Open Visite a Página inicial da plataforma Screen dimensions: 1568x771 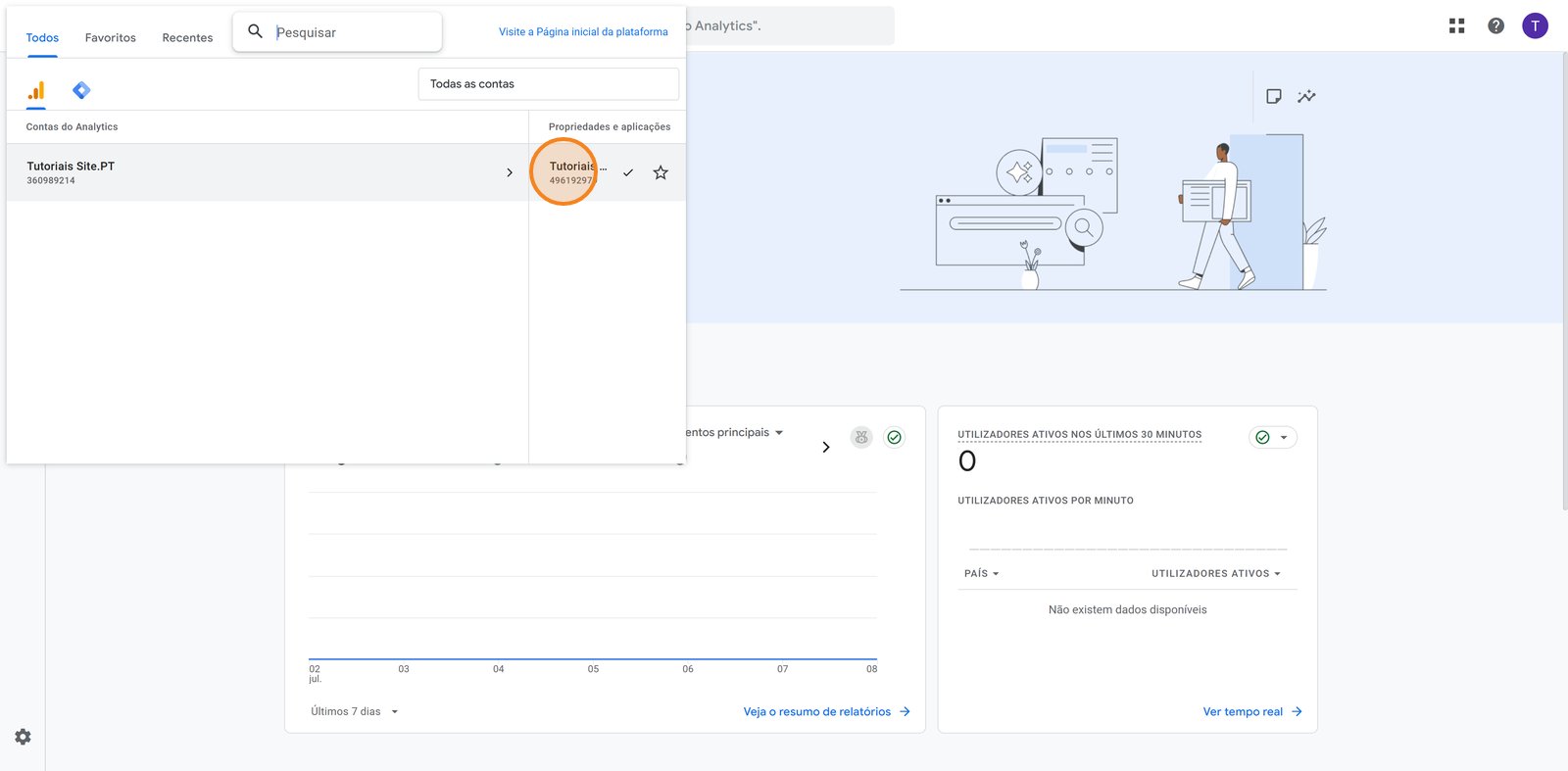click(583, 32)
